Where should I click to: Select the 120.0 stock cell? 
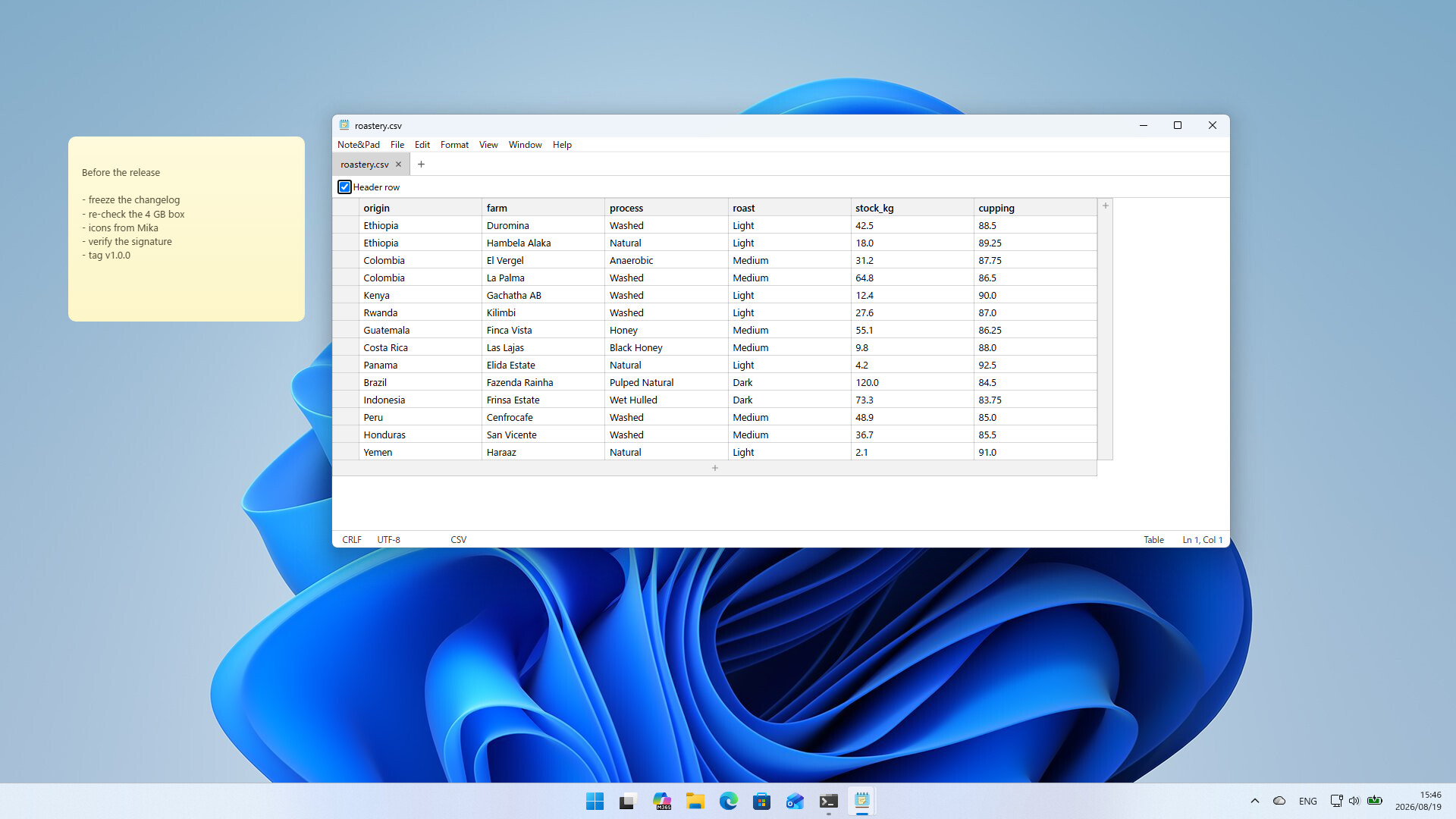(912, 382)
